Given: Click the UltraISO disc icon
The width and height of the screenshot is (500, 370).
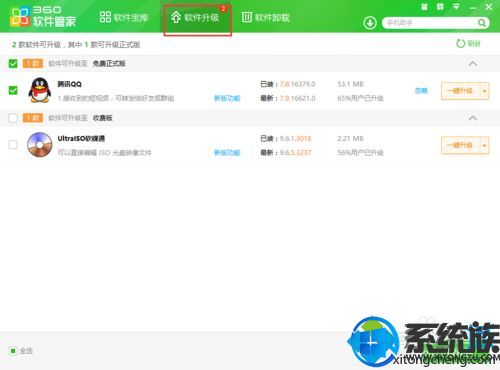Looking at the screenshot, I should 40,145.
